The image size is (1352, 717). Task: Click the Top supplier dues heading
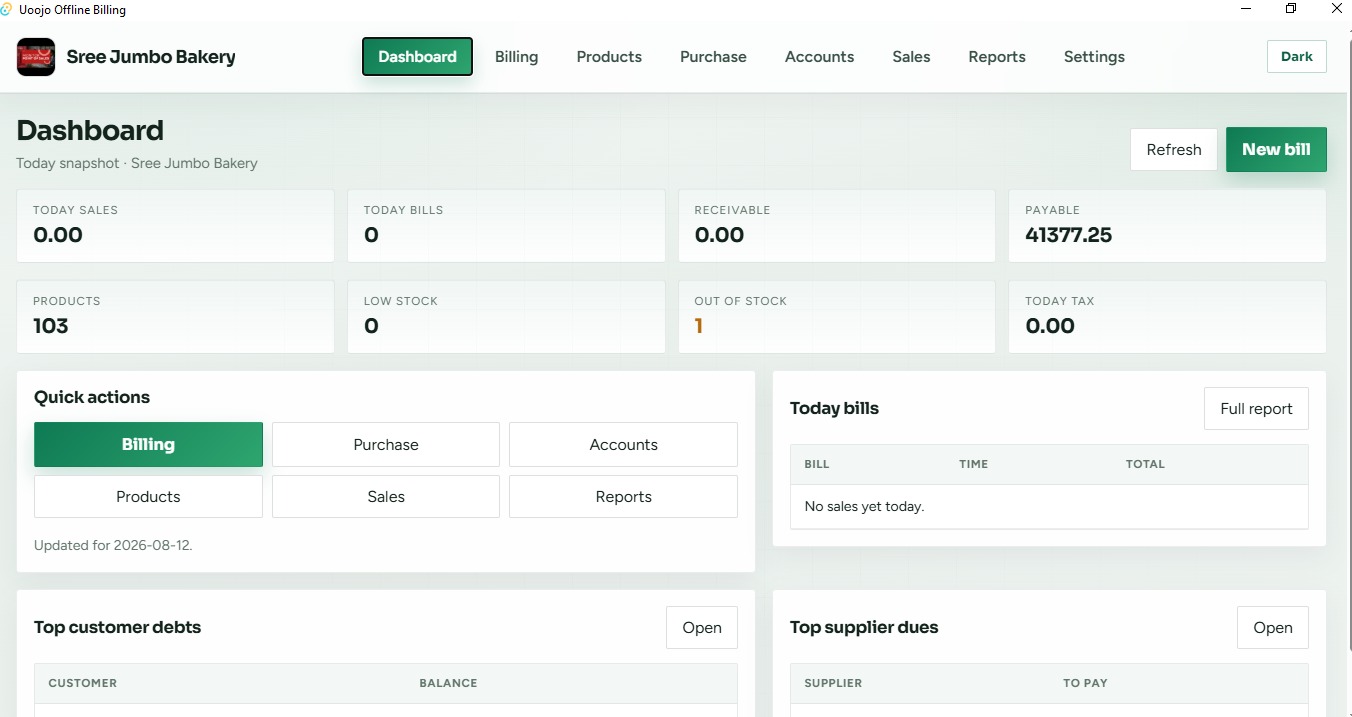click(864, 628)
